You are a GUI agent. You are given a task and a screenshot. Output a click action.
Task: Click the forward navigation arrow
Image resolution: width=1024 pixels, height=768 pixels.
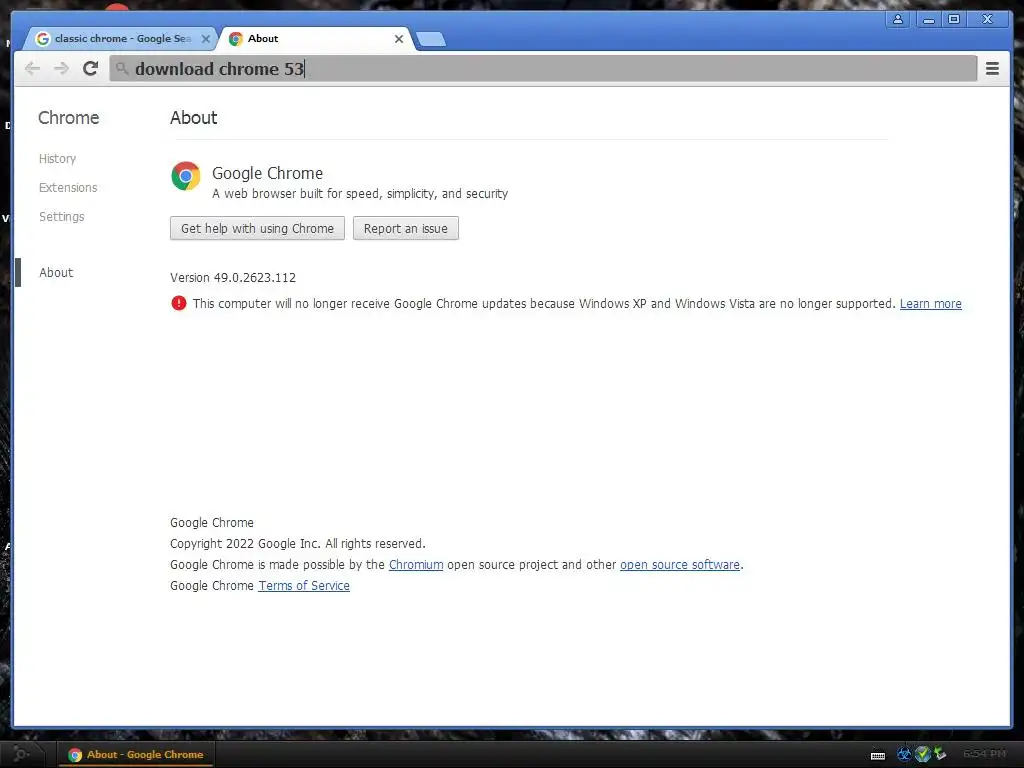(61, 68)
